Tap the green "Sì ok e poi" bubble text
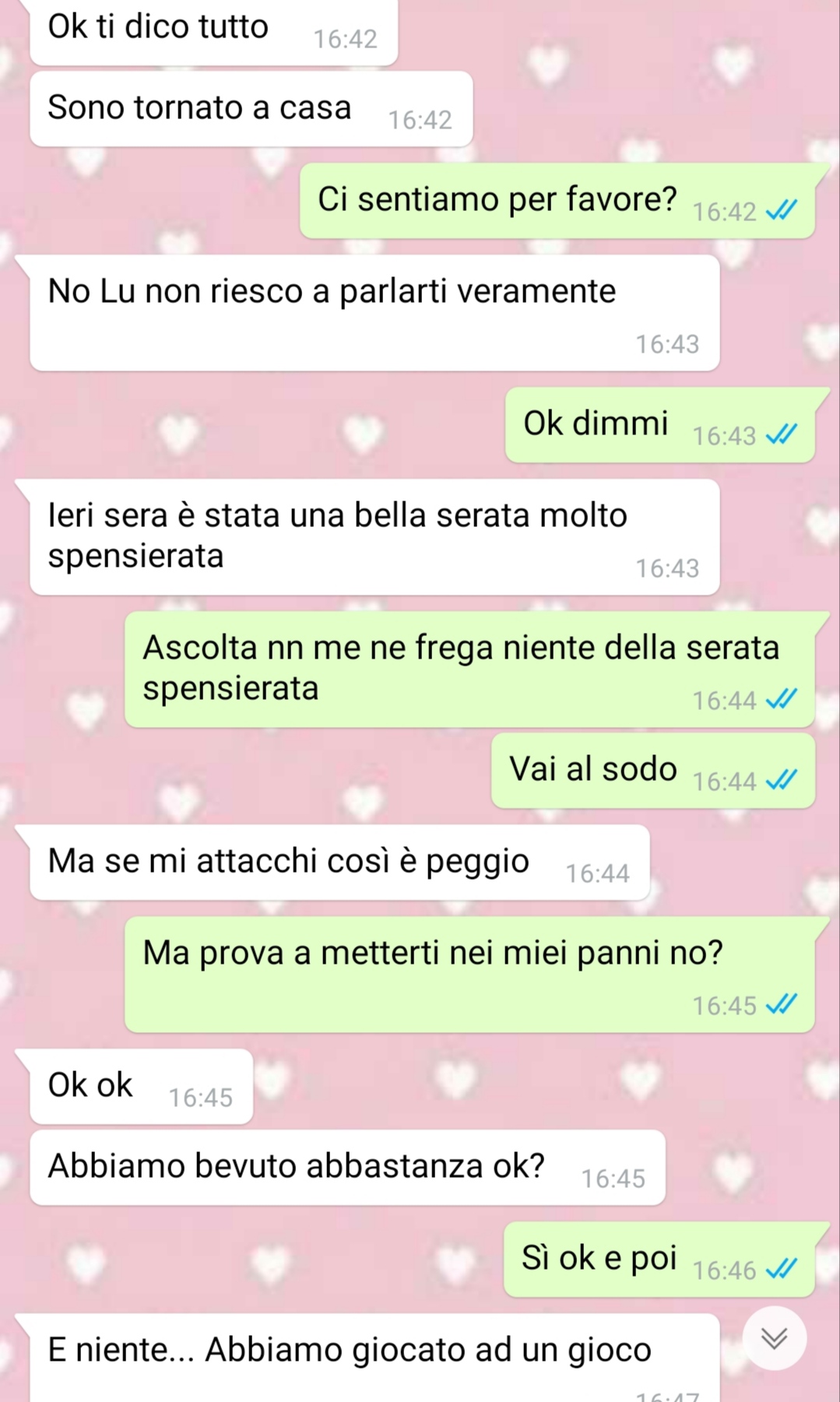840x1402 pixels. pos(599,1258)
